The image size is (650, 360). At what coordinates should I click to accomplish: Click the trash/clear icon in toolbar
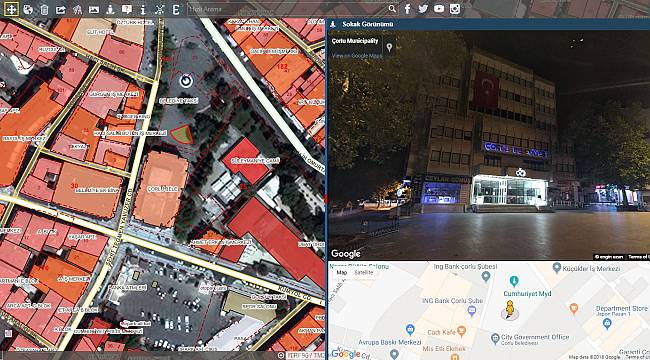point(44,9)
